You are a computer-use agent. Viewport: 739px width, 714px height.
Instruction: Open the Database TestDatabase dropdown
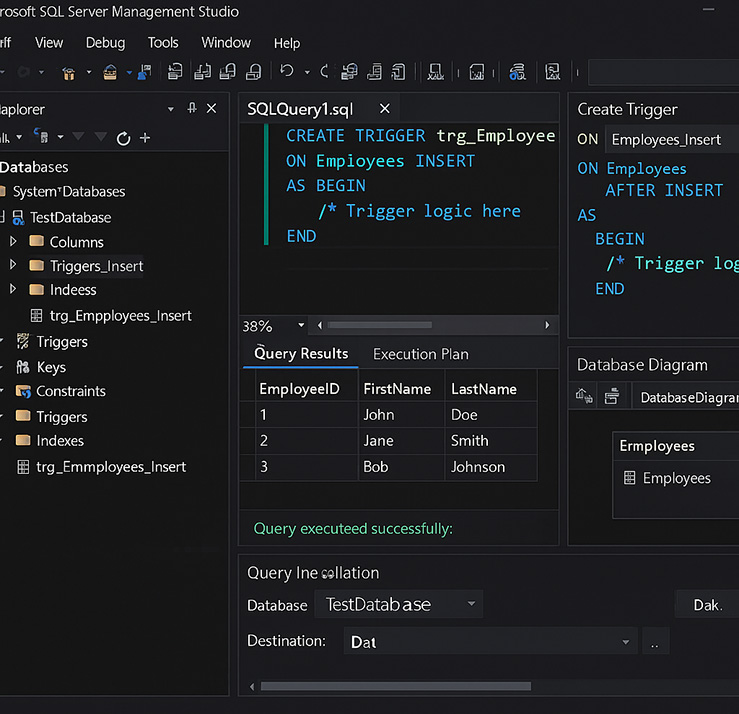click(x=471, y=603)
